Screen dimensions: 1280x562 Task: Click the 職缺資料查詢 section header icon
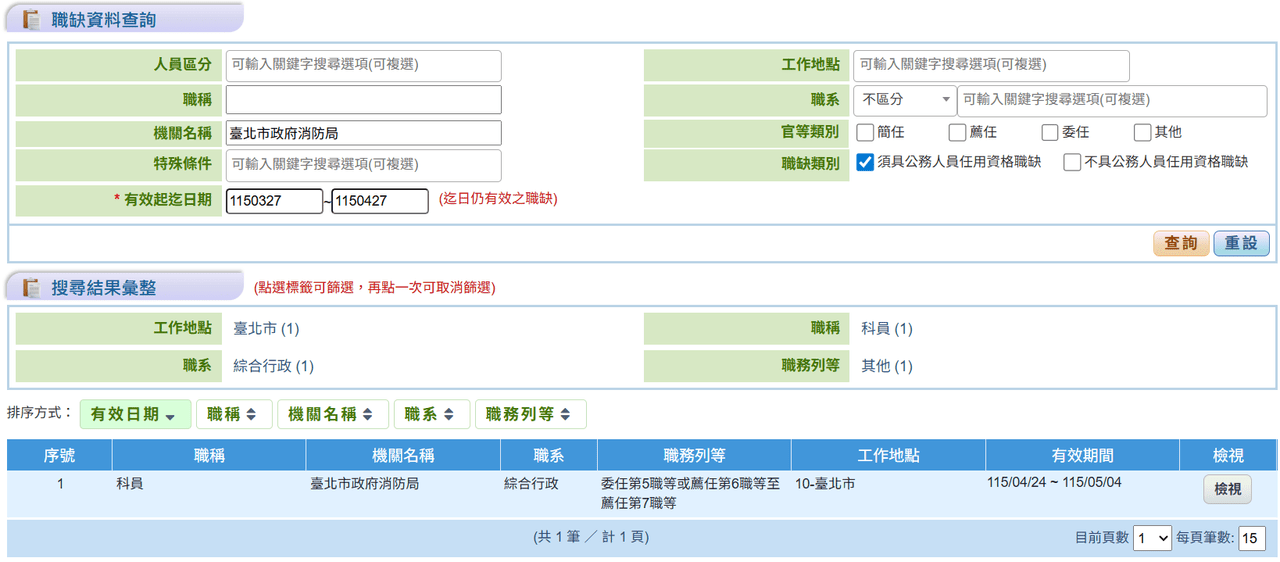pyautogui.click(x=31, y=19)
